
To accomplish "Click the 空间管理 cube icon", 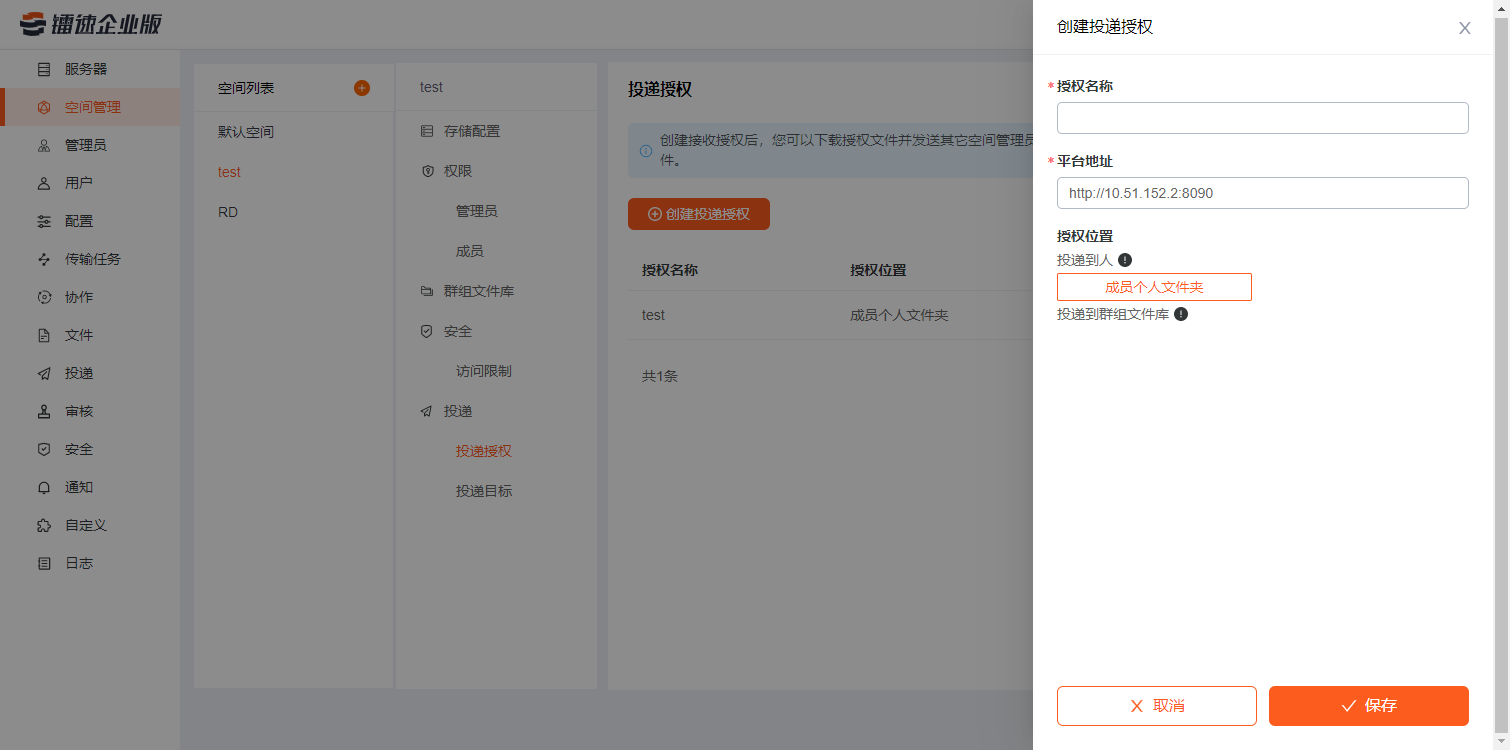I will [44, 107].
